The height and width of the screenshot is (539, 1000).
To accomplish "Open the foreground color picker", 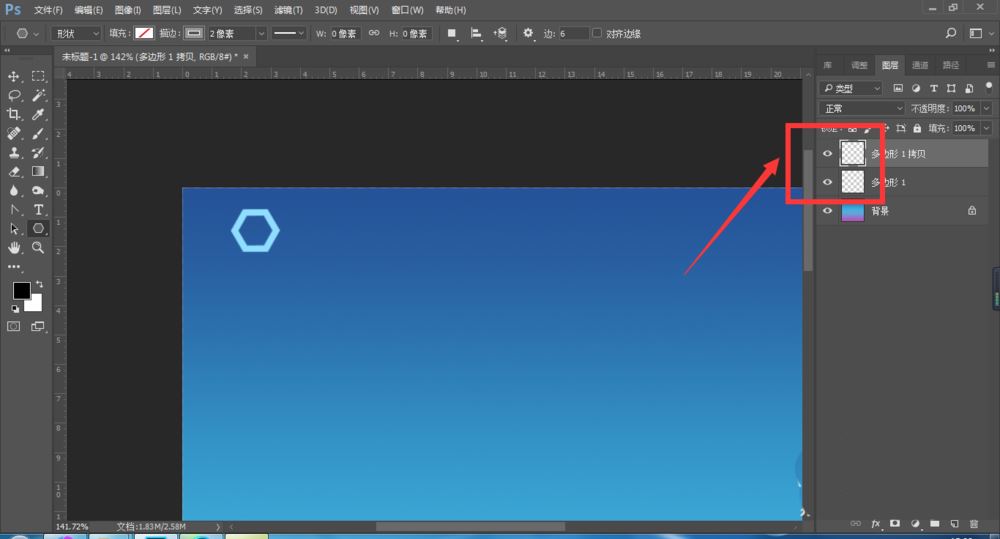I will pos(22,291).
